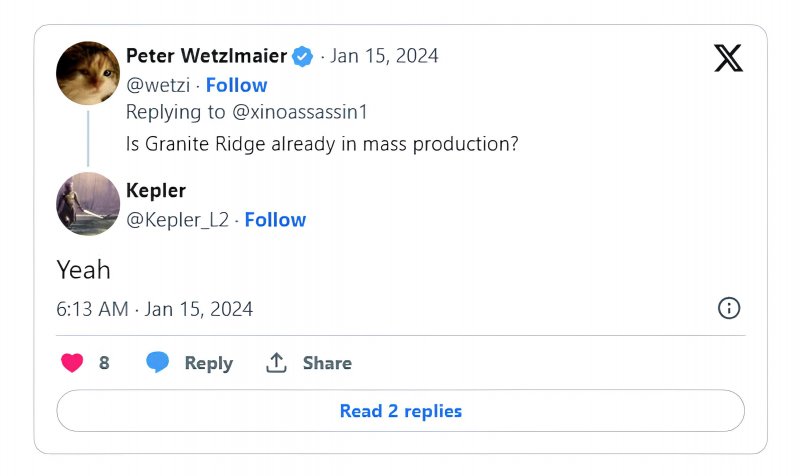The height and width of the screenshot is (476, 800).
Task: Open the Peter Wetzlmaier display name
Action: [x=206, y=55]
